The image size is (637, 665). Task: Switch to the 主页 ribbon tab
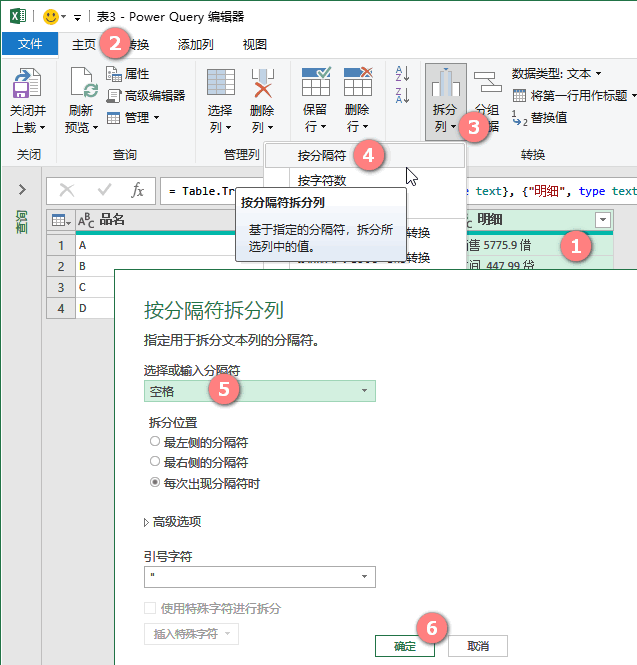(x=84, y=44)
